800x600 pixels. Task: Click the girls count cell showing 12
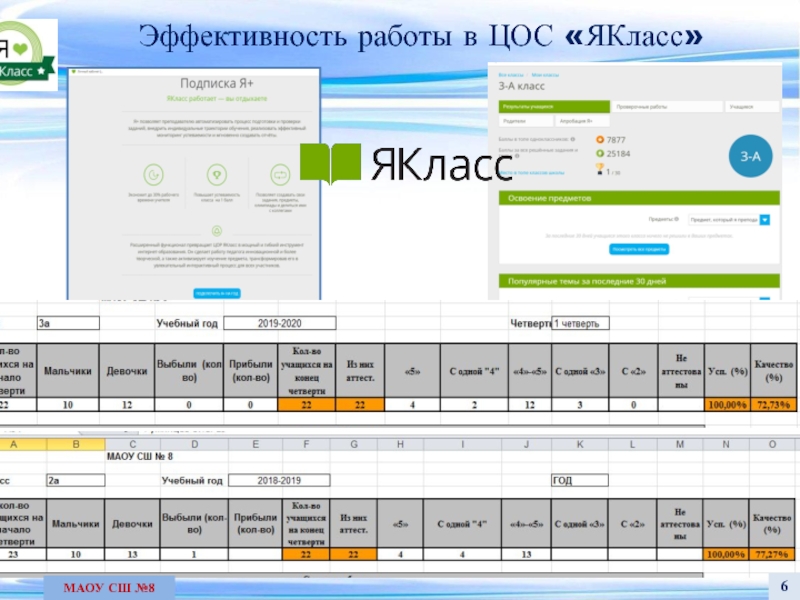(x=127, y=405)
